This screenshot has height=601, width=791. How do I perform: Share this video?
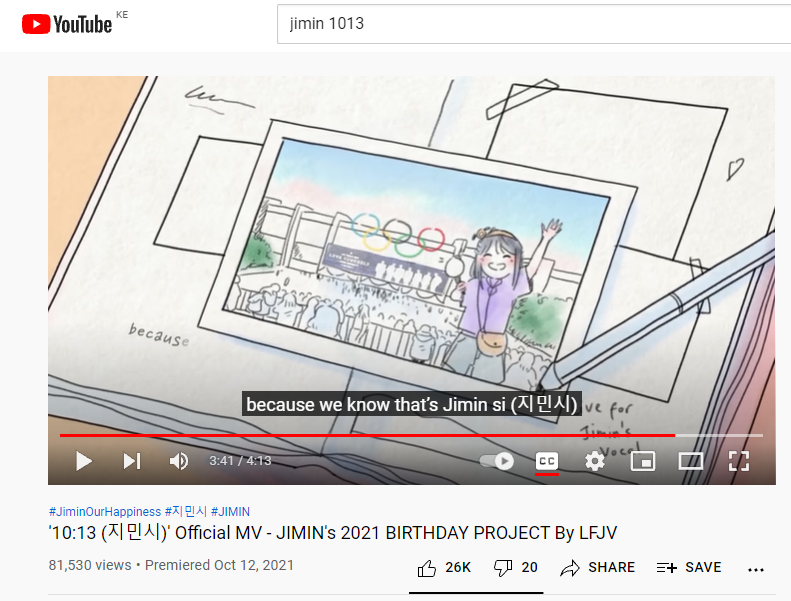pos(597,568)
